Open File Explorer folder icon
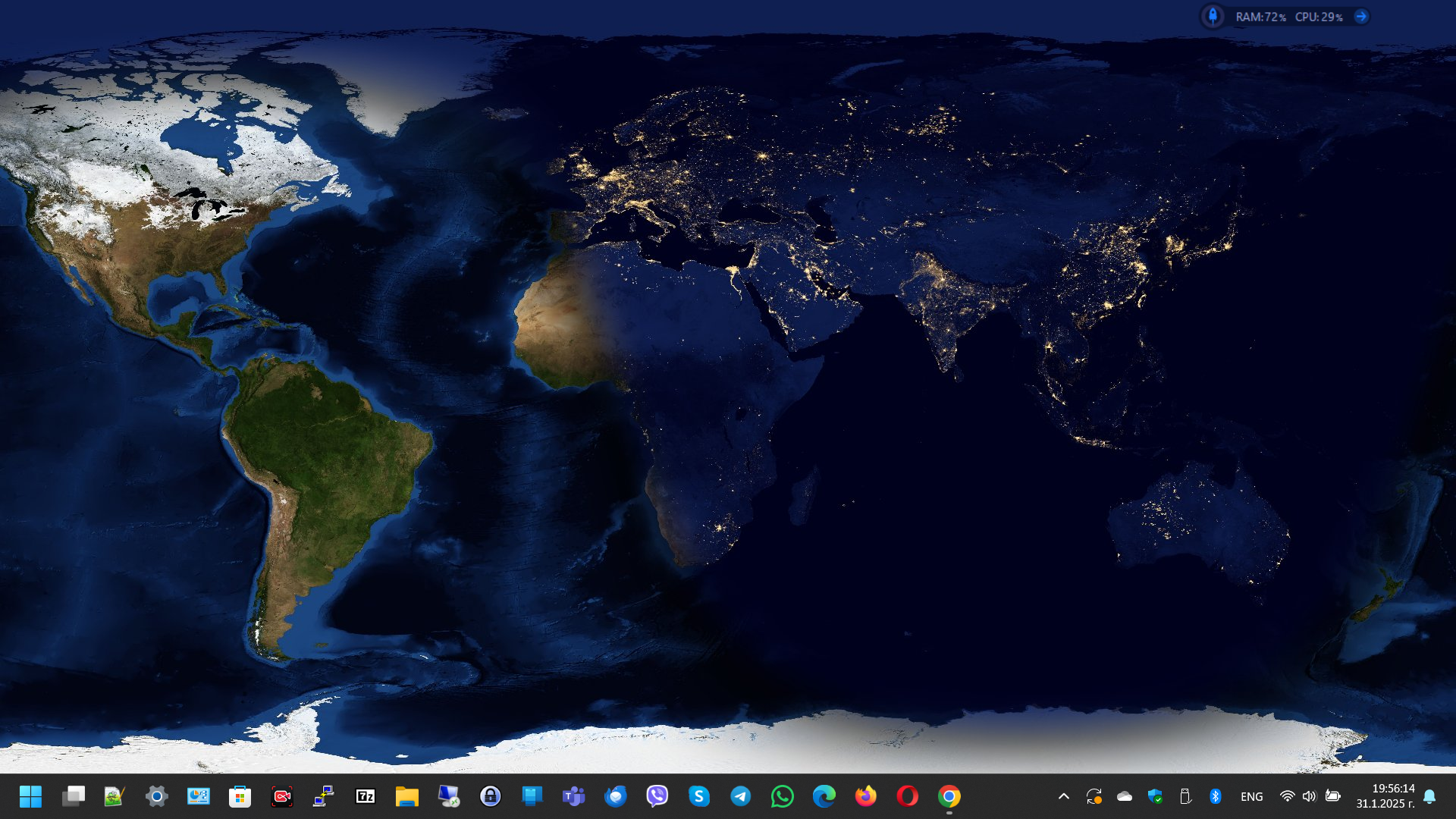Screen dimensions: 1456x819 407,796
